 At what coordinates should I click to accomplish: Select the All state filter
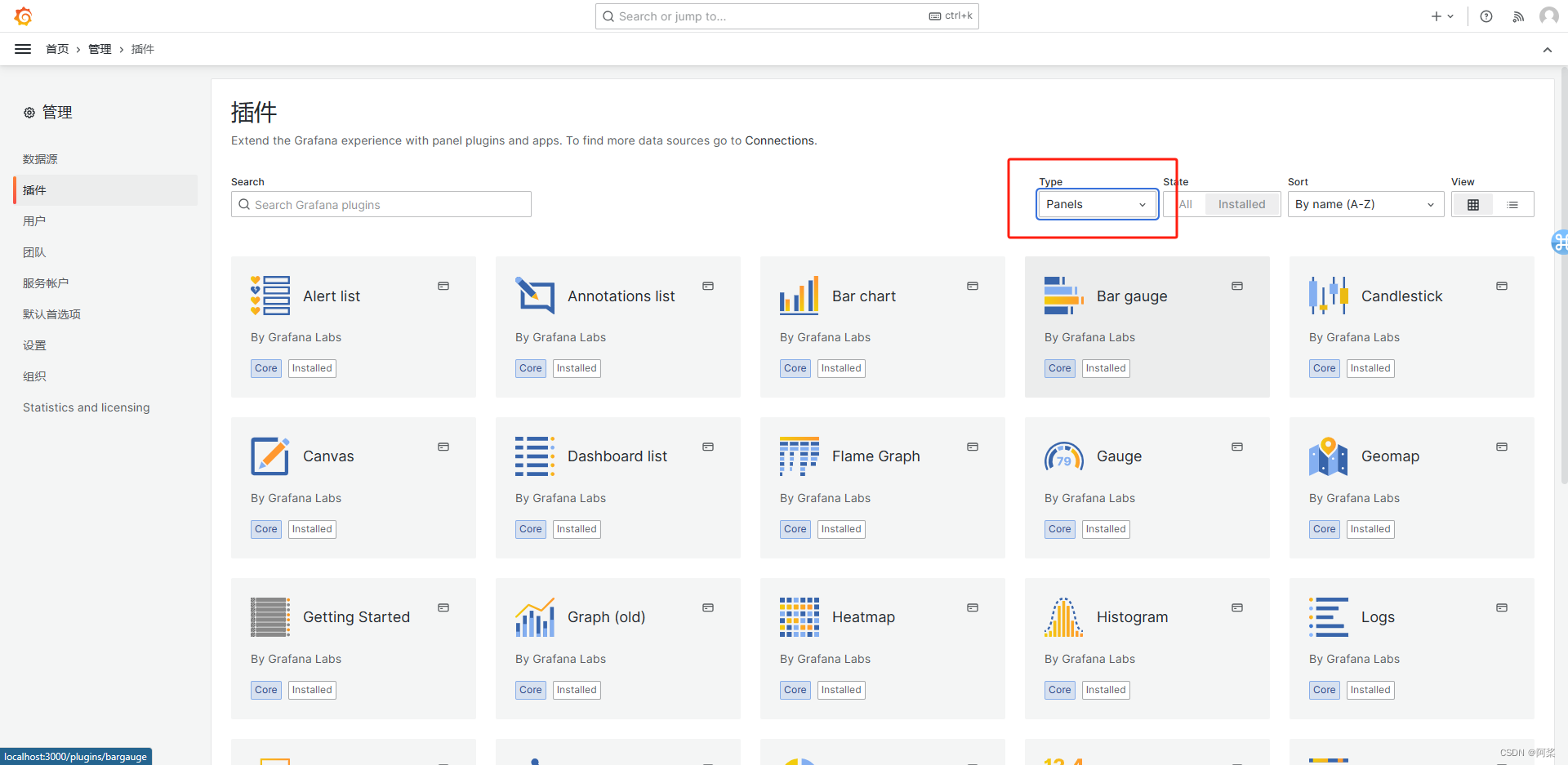pyautogui.click(x=1186, y=204)
